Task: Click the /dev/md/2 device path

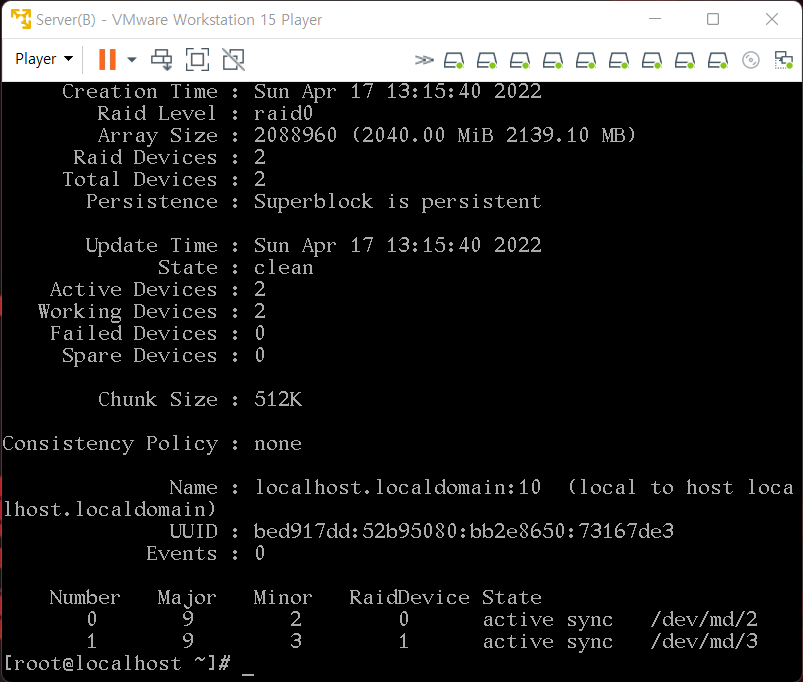Action: tap(704, 620)
